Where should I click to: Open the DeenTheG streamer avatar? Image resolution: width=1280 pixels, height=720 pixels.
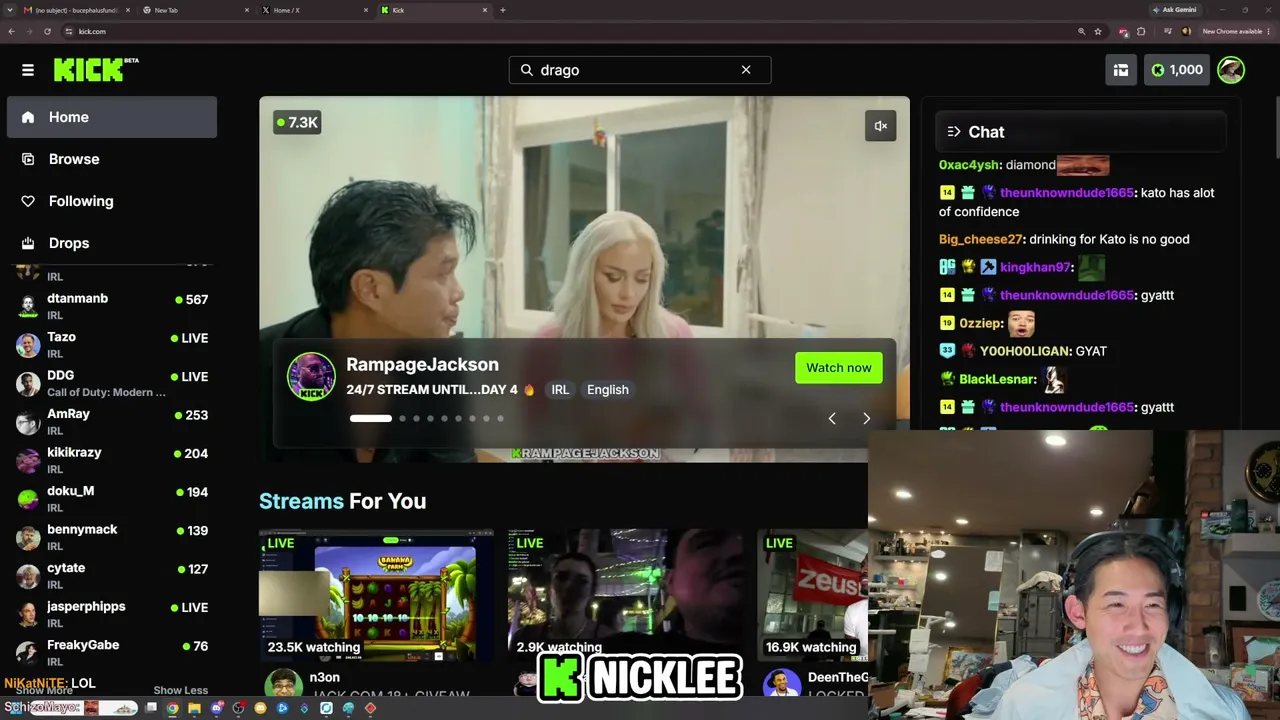click(781, 685)
